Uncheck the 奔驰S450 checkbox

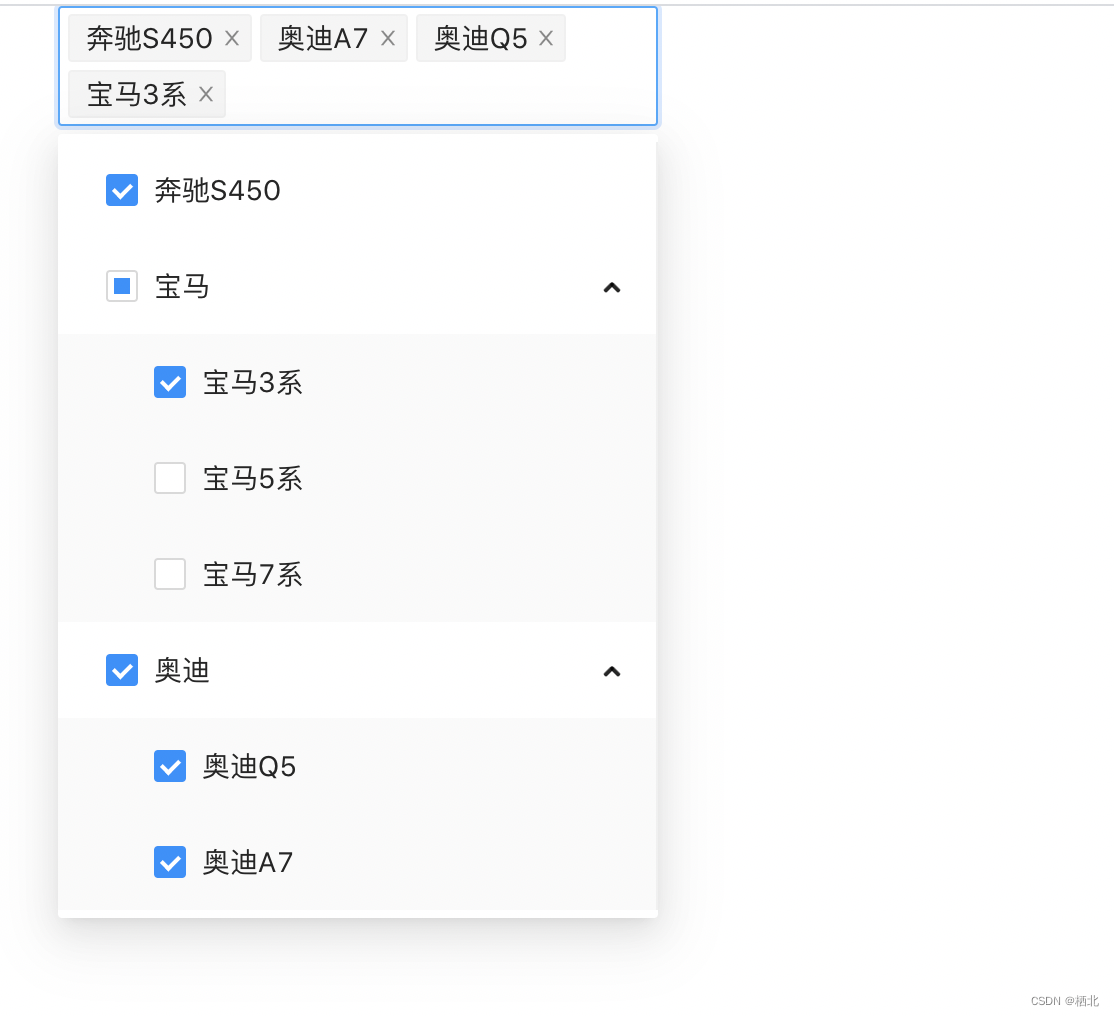click(122, 190)
